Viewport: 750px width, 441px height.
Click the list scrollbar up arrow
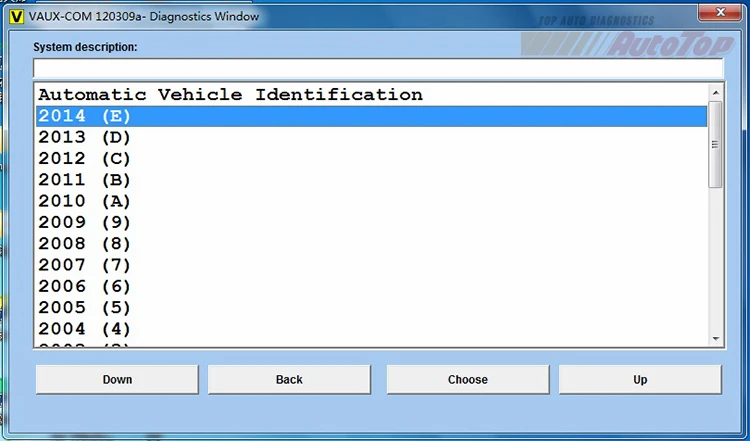coord(716,93)
